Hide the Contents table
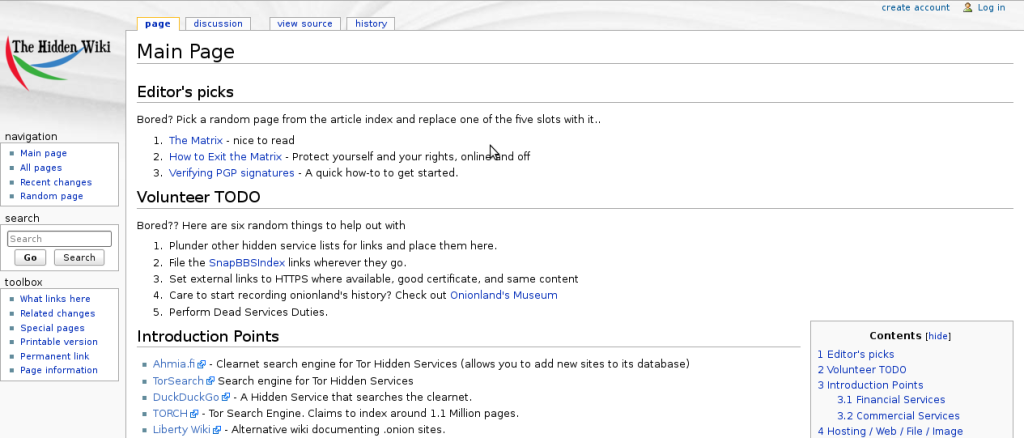The width and height of the screenshot is (1024, 438). [x=939, y=337]
